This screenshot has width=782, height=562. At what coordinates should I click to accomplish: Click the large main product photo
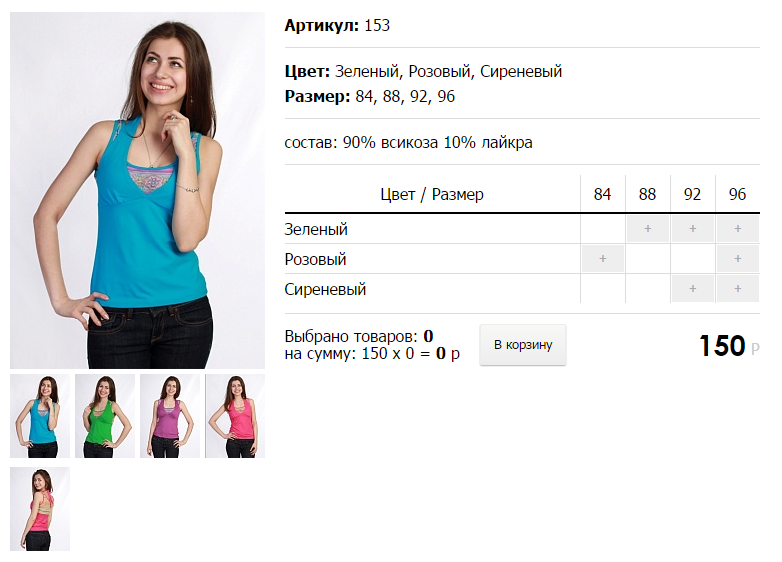[x=138, y=190]
